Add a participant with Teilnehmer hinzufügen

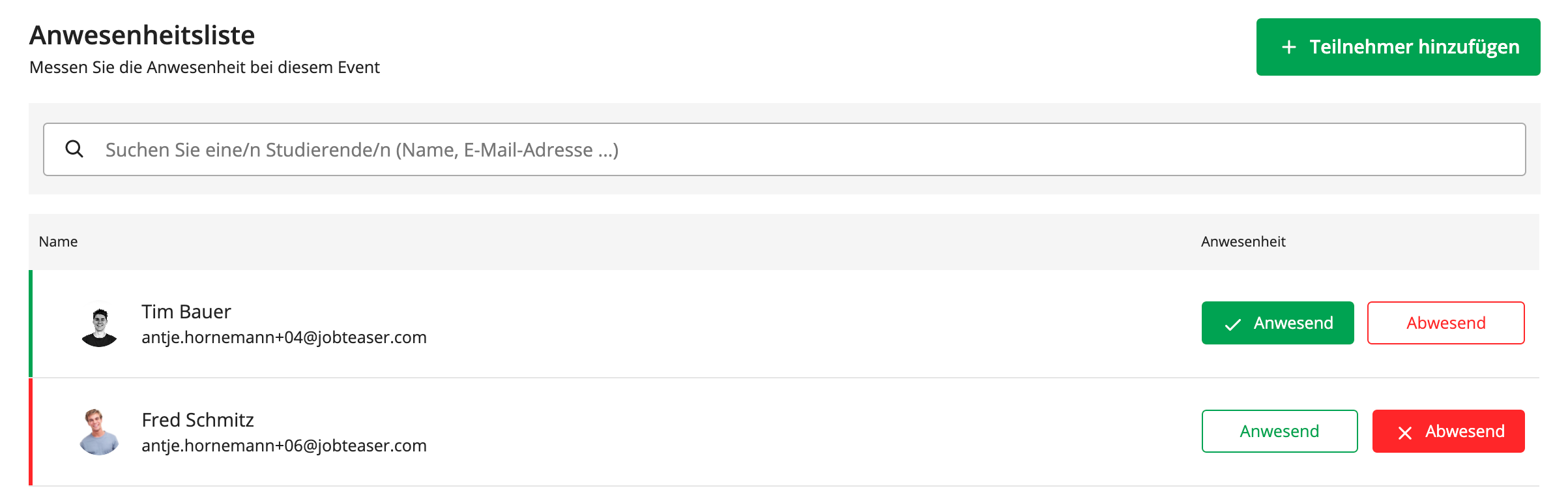pos(1398,47)
